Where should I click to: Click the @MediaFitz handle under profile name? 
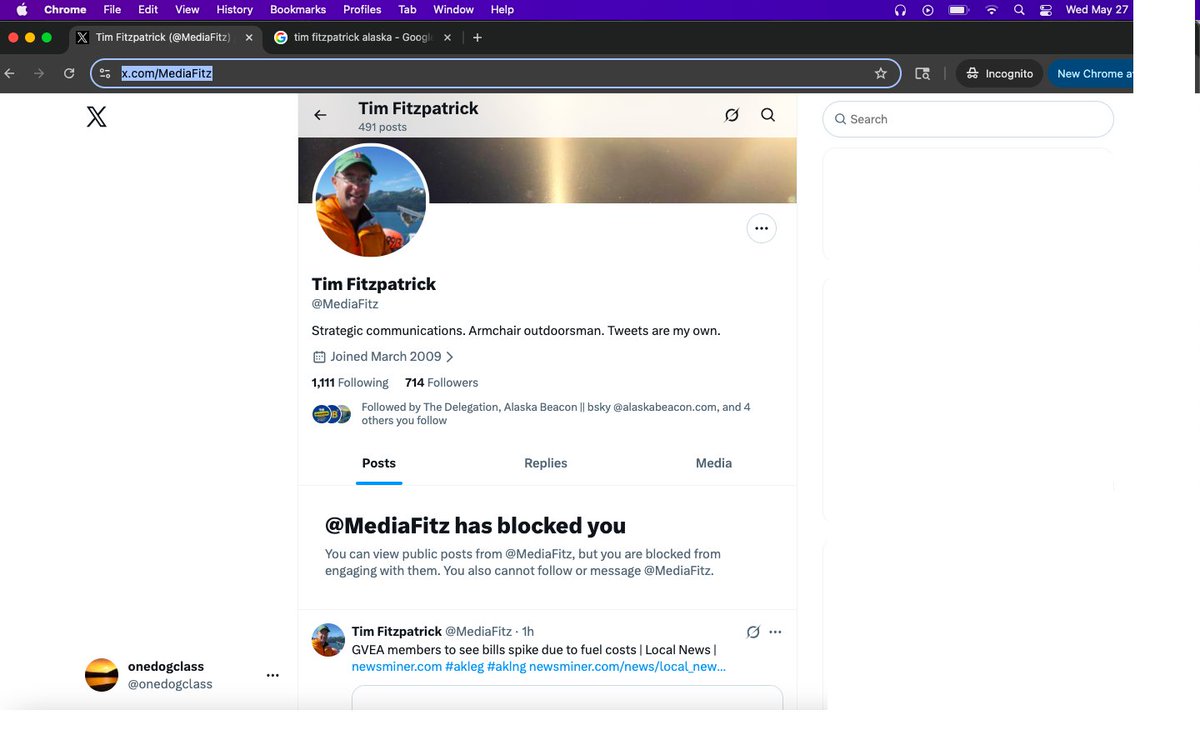[345, 304]
